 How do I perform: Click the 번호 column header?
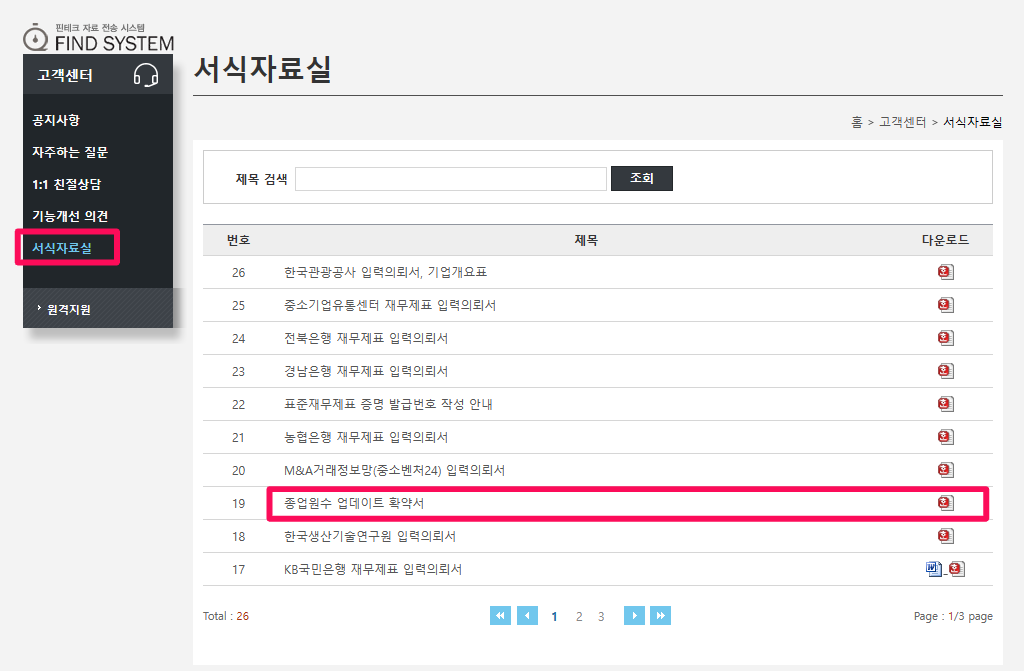coord(238,240)
